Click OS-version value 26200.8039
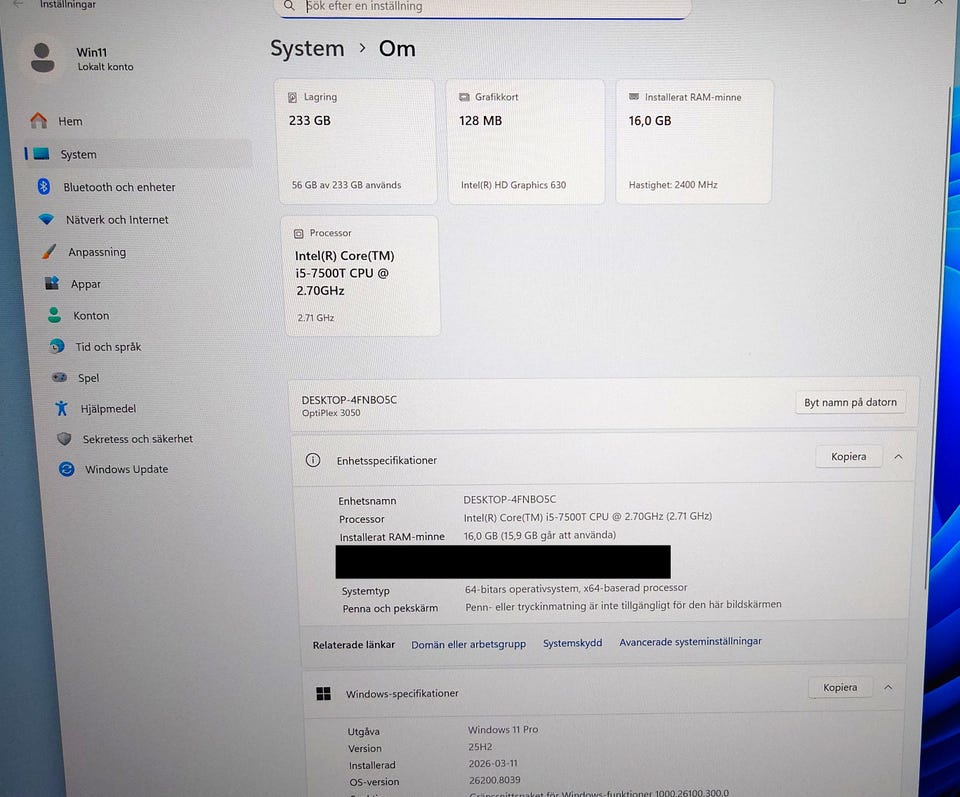 pos(495,780)
